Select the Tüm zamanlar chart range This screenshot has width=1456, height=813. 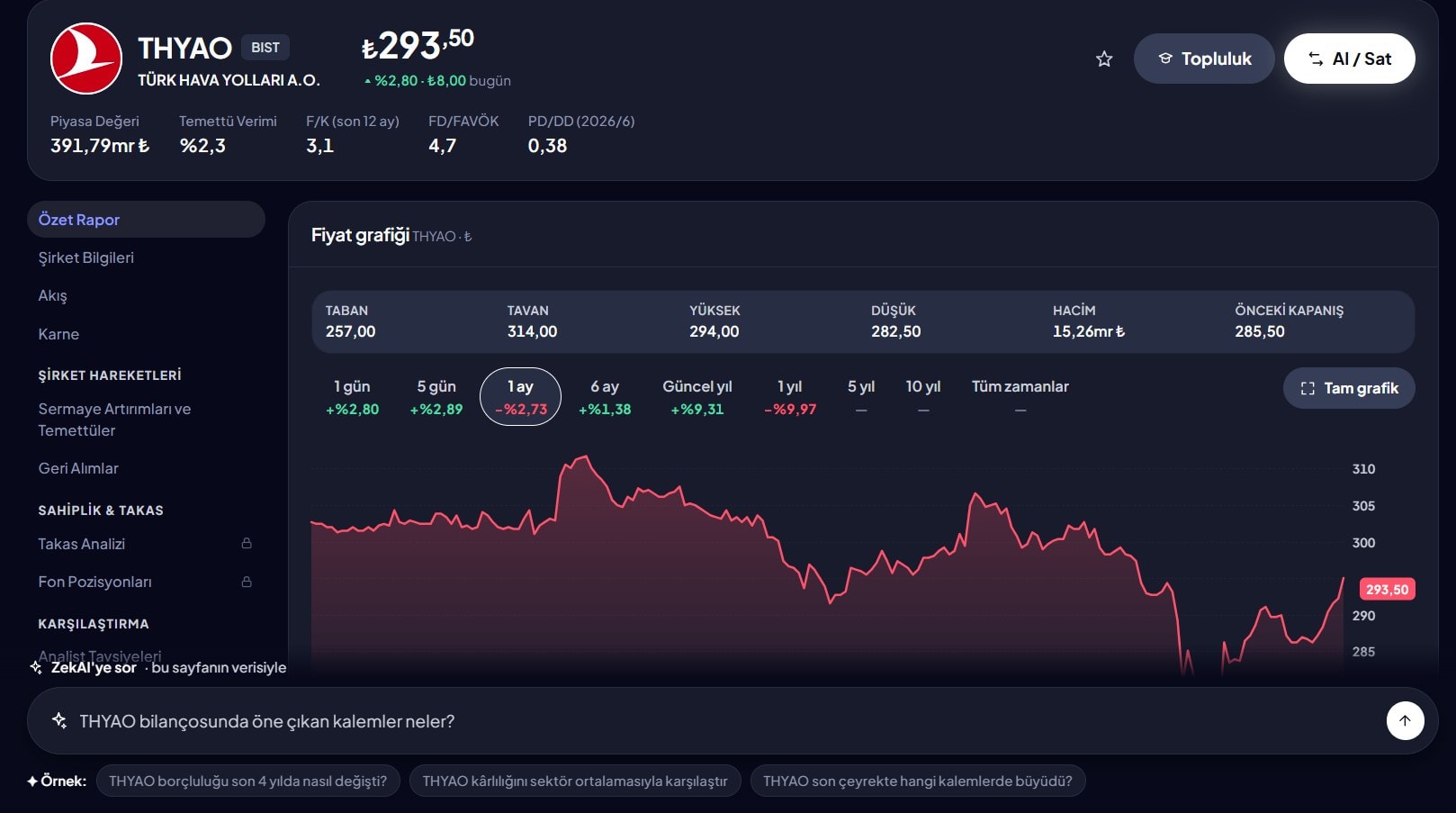coord(1020,397)
